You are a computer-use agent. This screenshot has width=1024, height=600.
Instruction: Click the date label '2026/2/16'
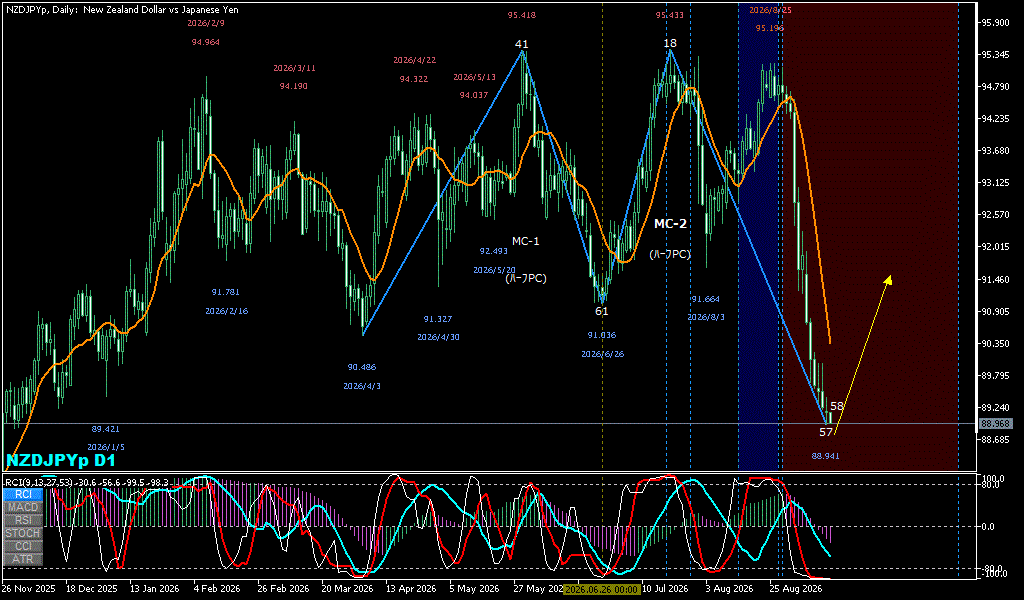coord(227,311)
